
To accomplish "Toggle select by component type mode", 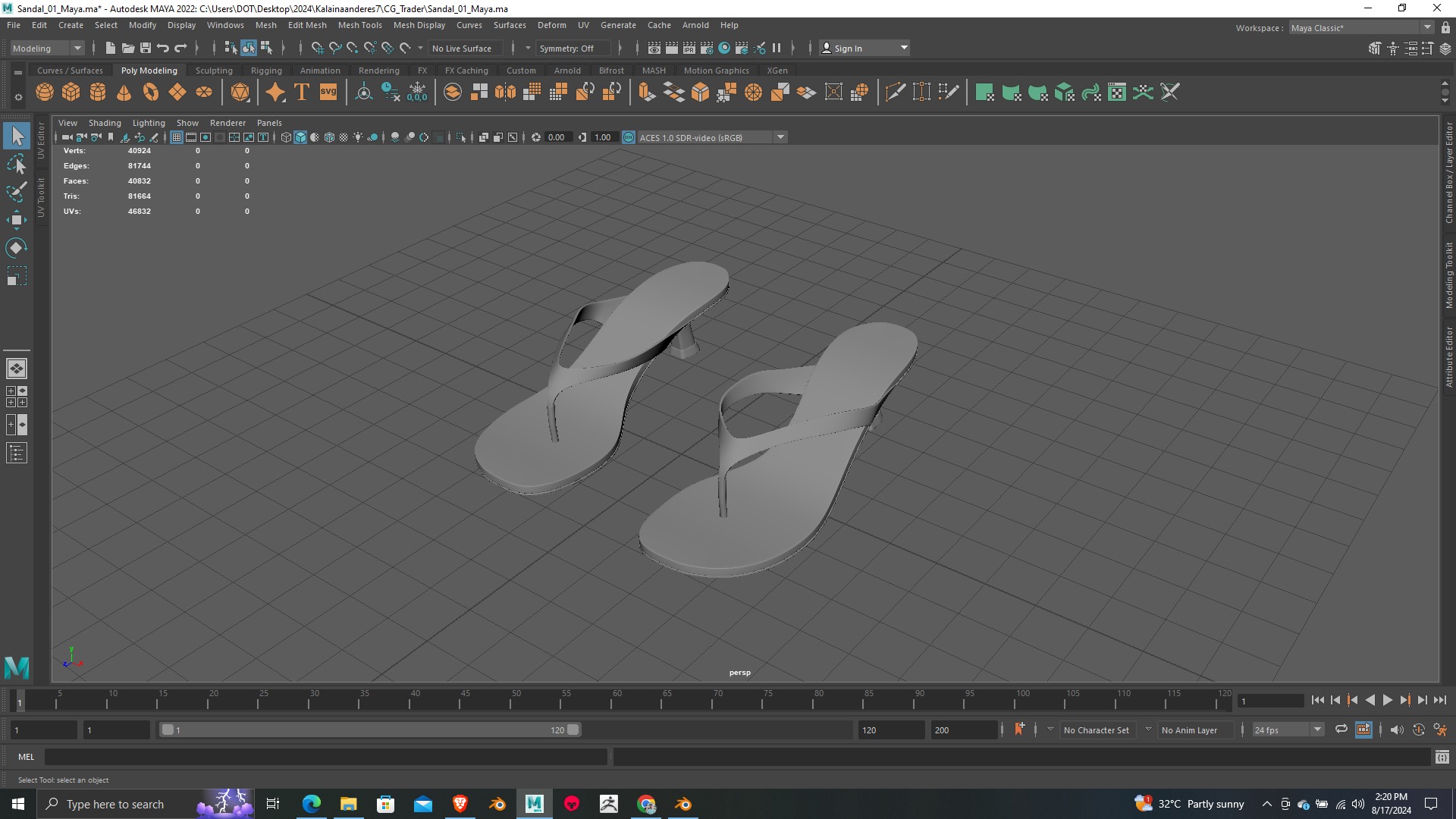I will (x=266, y=48).
